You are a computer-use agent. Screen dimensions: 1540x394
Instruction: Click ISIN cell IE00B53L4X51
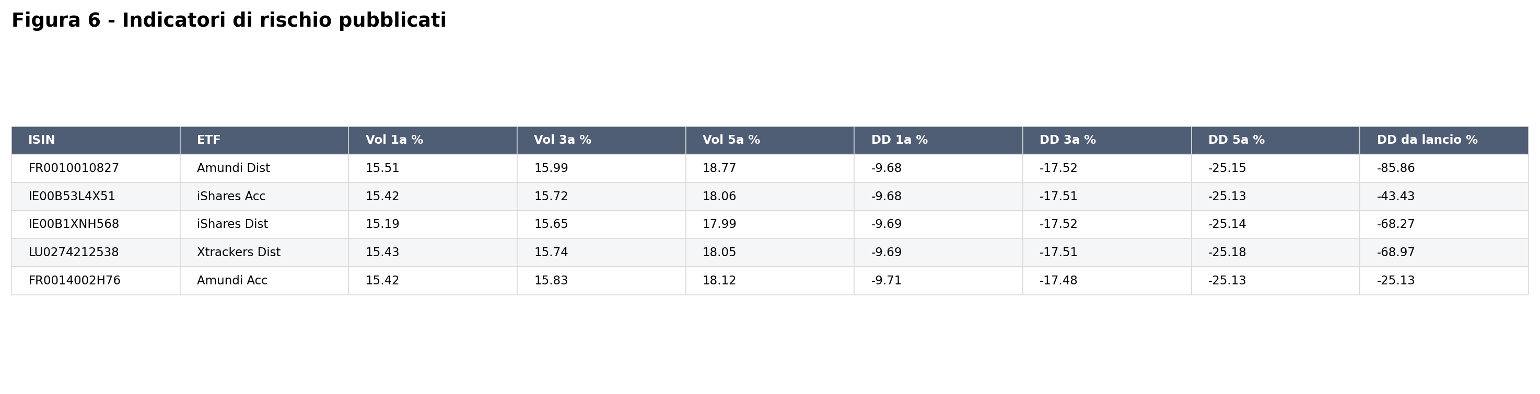95,196
